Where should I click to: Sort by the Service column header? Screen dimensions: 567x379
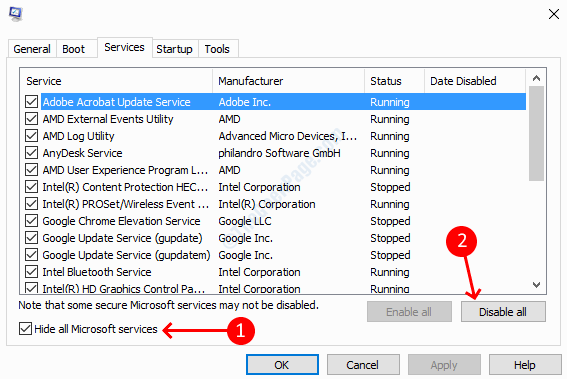116,81
